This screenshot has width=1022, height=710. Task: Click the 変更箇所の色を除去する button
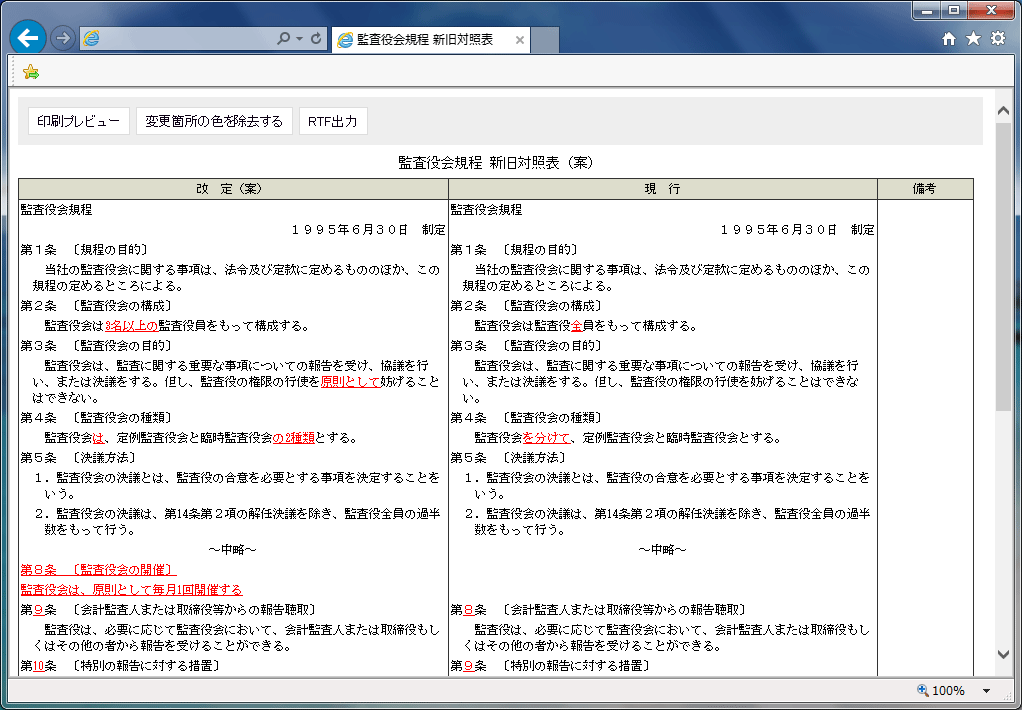point(214,120)
